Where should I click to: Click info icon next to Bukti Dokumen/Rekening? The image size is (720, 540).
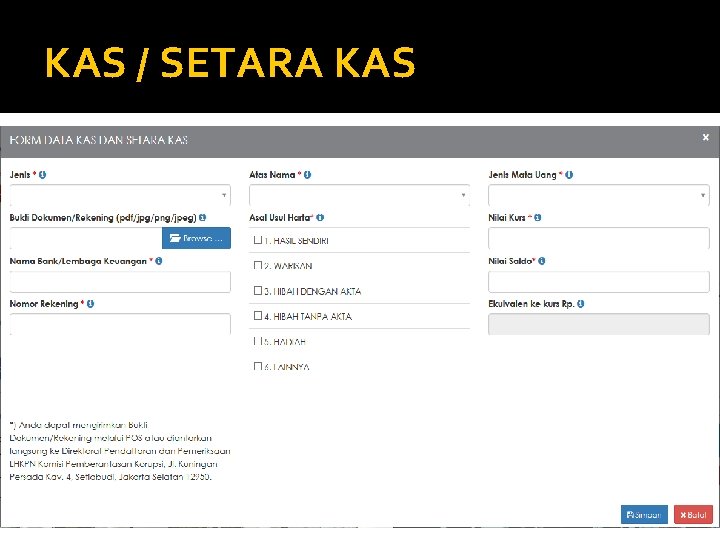pos(202,218)
